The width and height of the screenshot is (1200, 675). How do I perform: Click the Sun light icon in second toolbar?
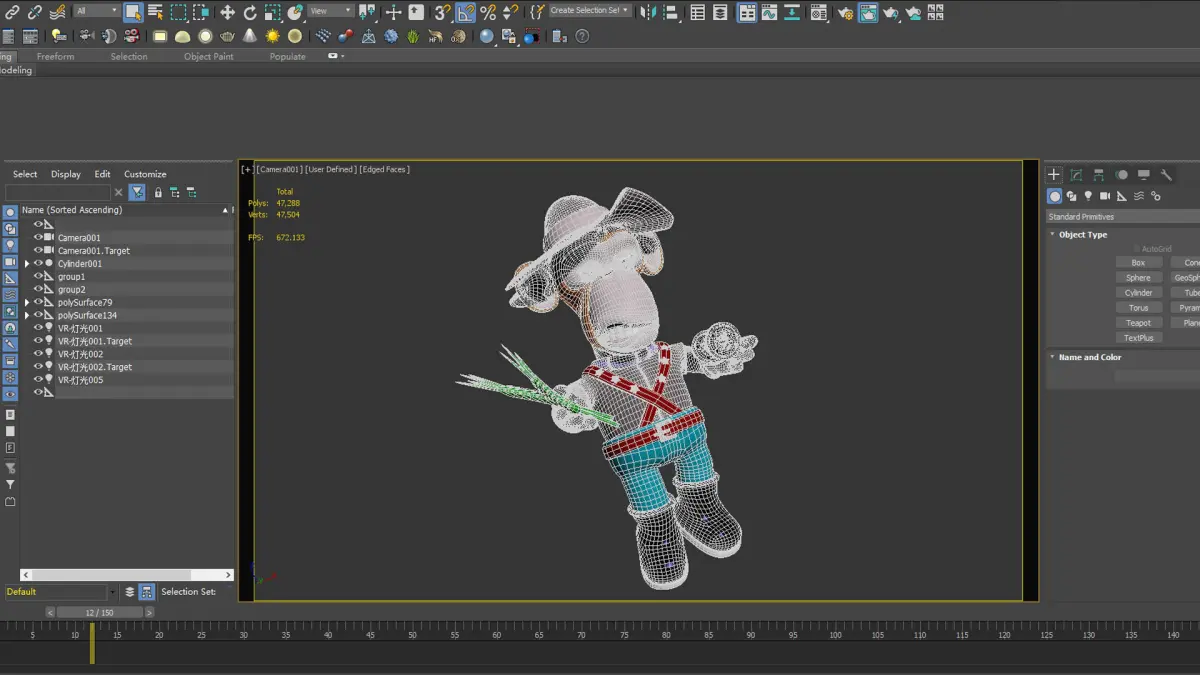pyautogui.click(x=272, y=36)
